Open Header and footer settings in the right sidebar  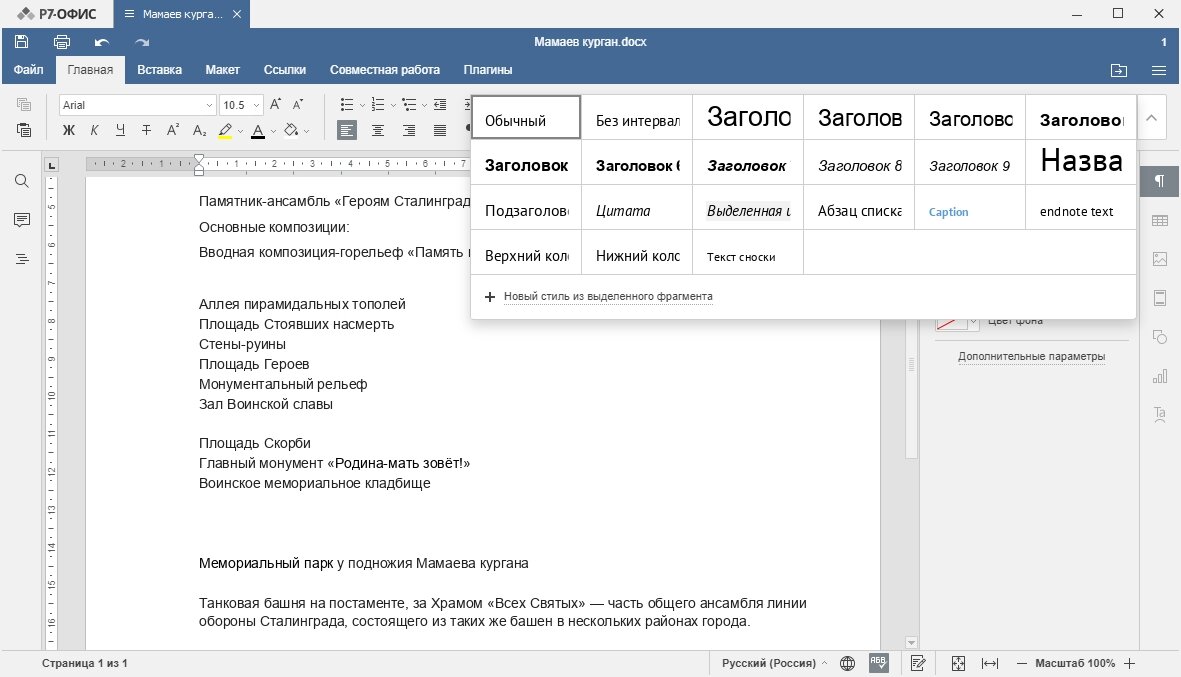1160,297
